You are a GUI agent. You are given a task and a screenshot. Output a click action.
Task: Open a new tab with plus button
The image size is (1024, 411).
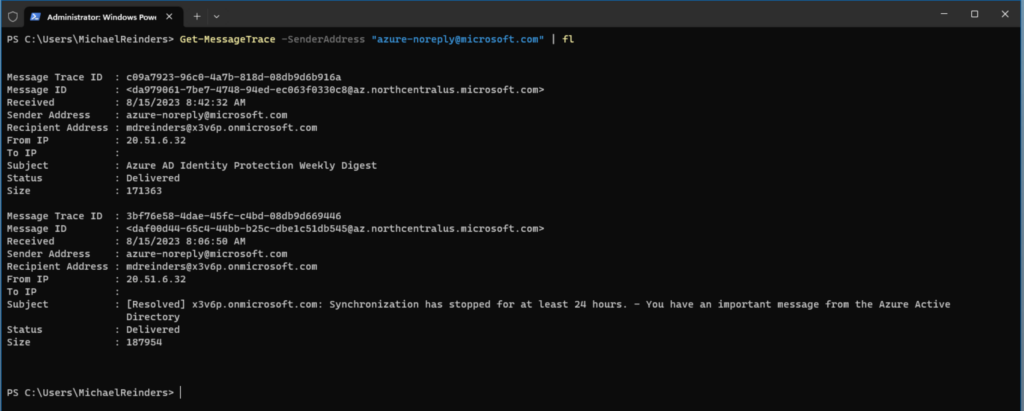(x=197, y=16)
